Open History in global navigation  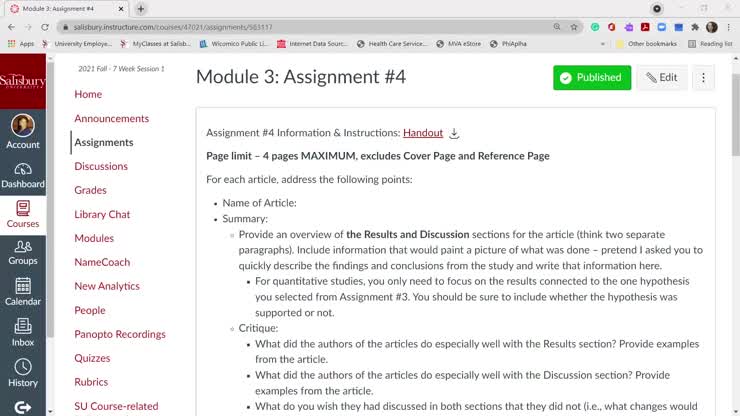23,373
